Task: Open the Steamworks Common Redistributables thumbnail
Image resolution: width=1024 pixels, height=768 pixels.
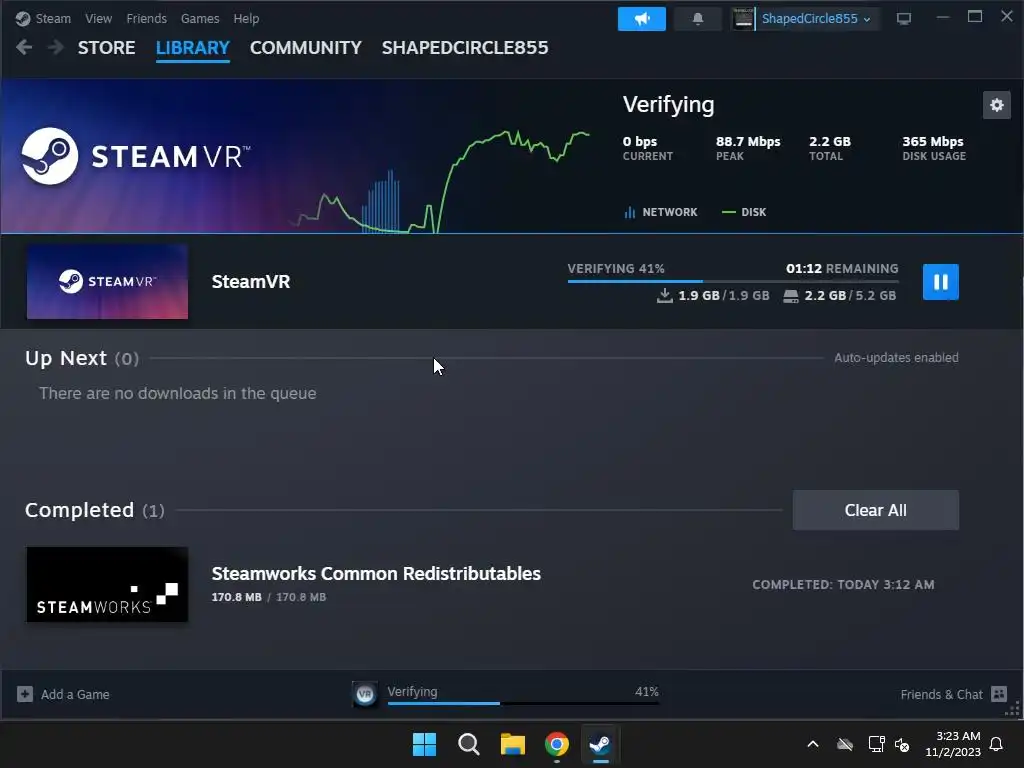Action: pos(107,584)
